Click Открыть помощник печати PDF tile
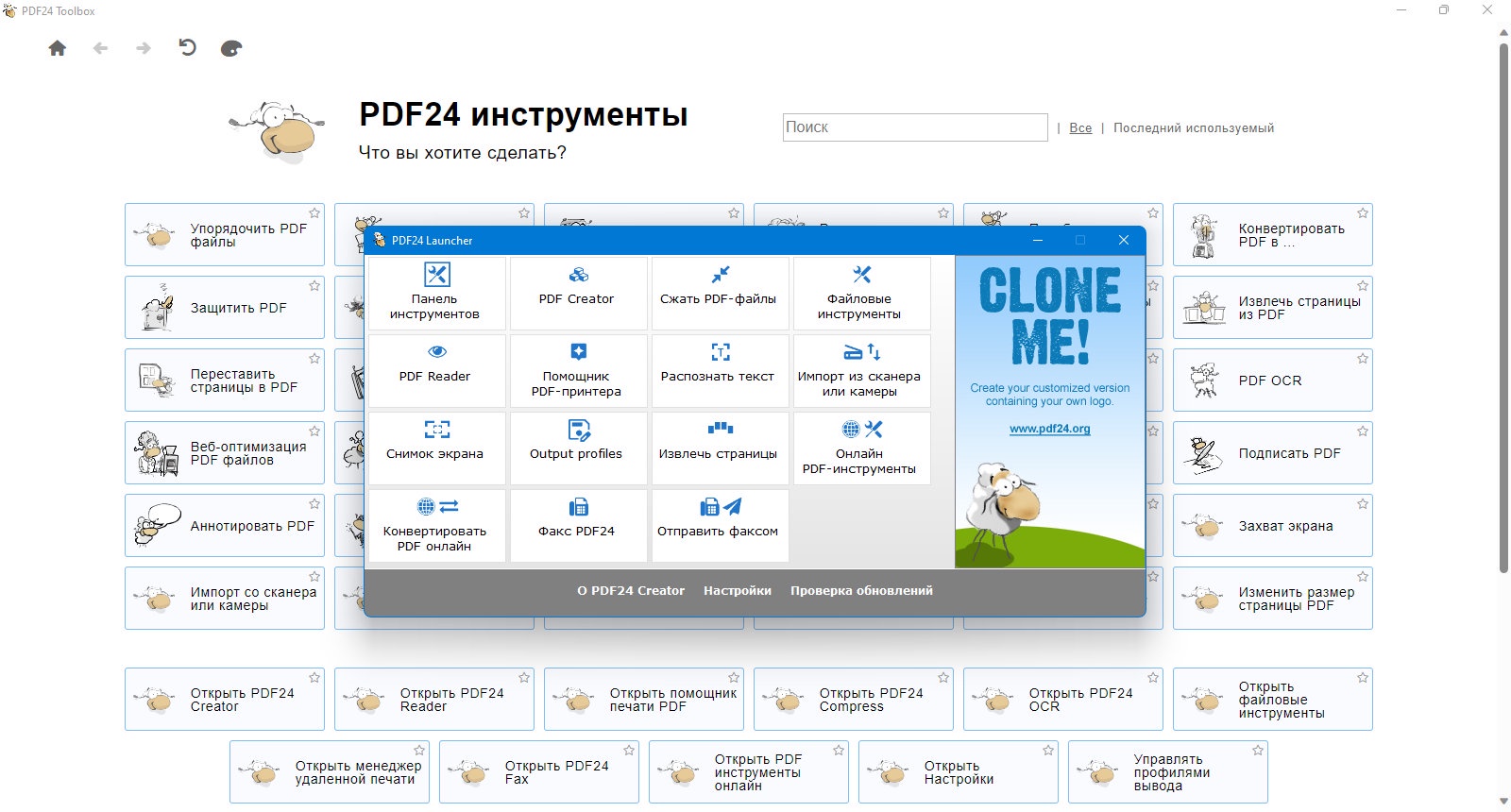The image size is (1511, 812). pyautogui.click(x=644, y=700)
